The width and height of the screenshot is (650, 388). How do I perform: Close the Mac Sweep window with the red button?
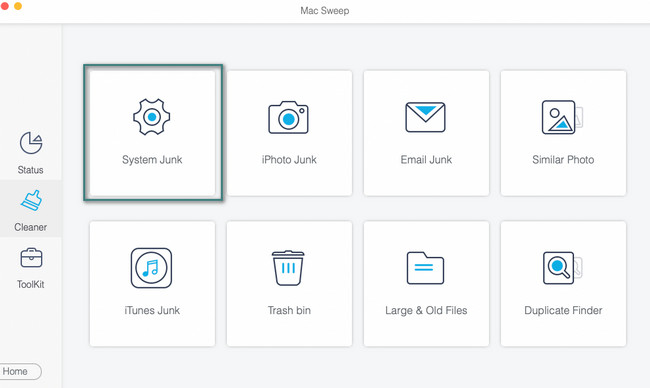4,6
